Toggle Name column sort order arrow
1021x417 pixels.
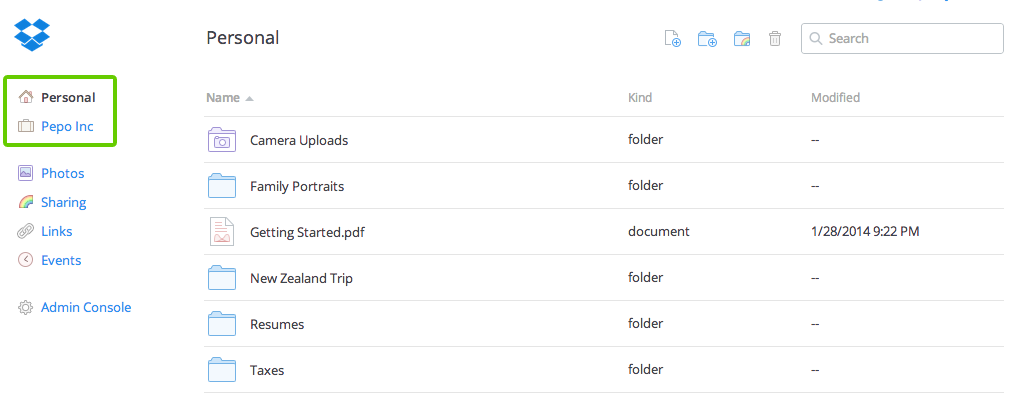click(249, 98)
